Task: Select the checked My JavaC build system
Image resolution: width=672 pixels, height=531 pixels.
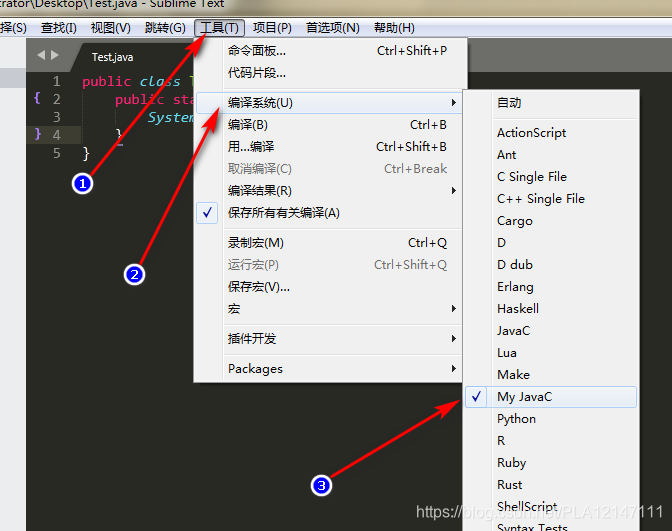Action: (551, 397)
